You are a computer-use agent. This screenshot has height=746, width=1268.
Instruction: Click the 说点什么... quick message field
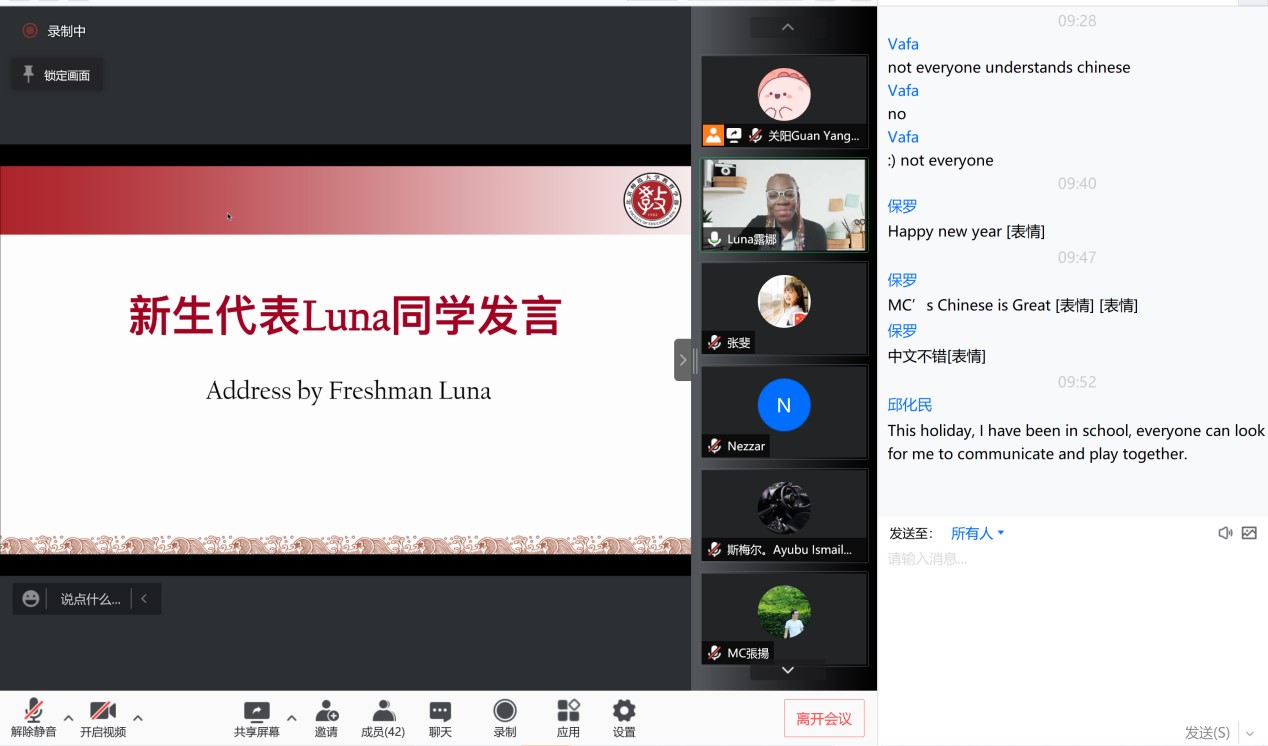pos(90,599)
